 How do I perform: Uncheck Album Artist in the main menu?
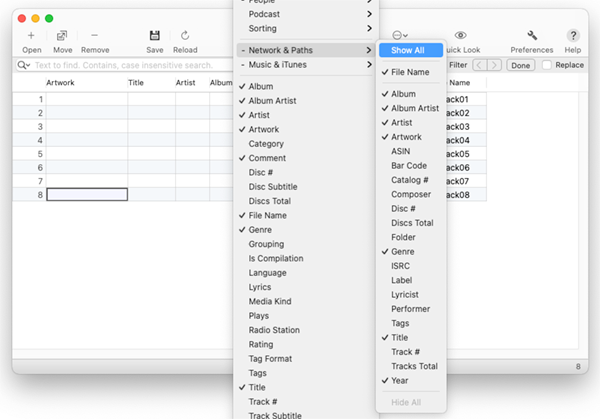click(x=306, y=101)
